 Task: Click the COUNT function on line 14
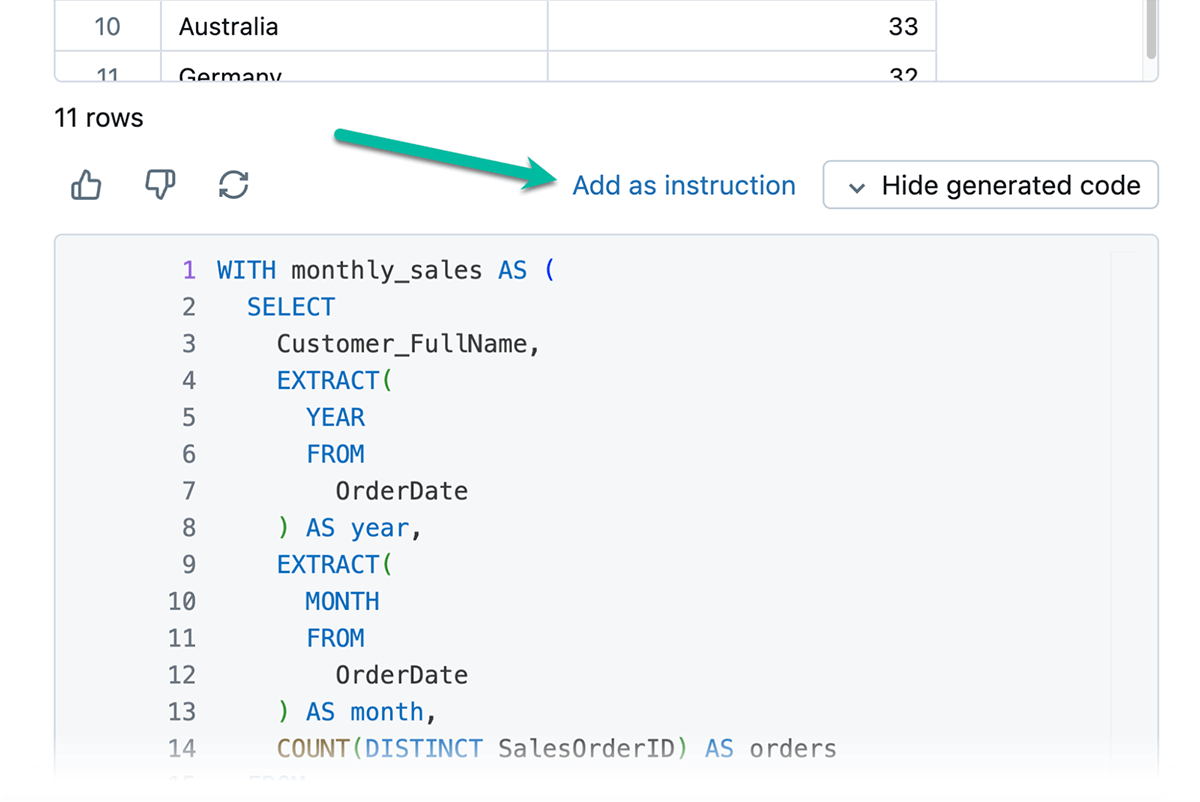click(312, 748)
